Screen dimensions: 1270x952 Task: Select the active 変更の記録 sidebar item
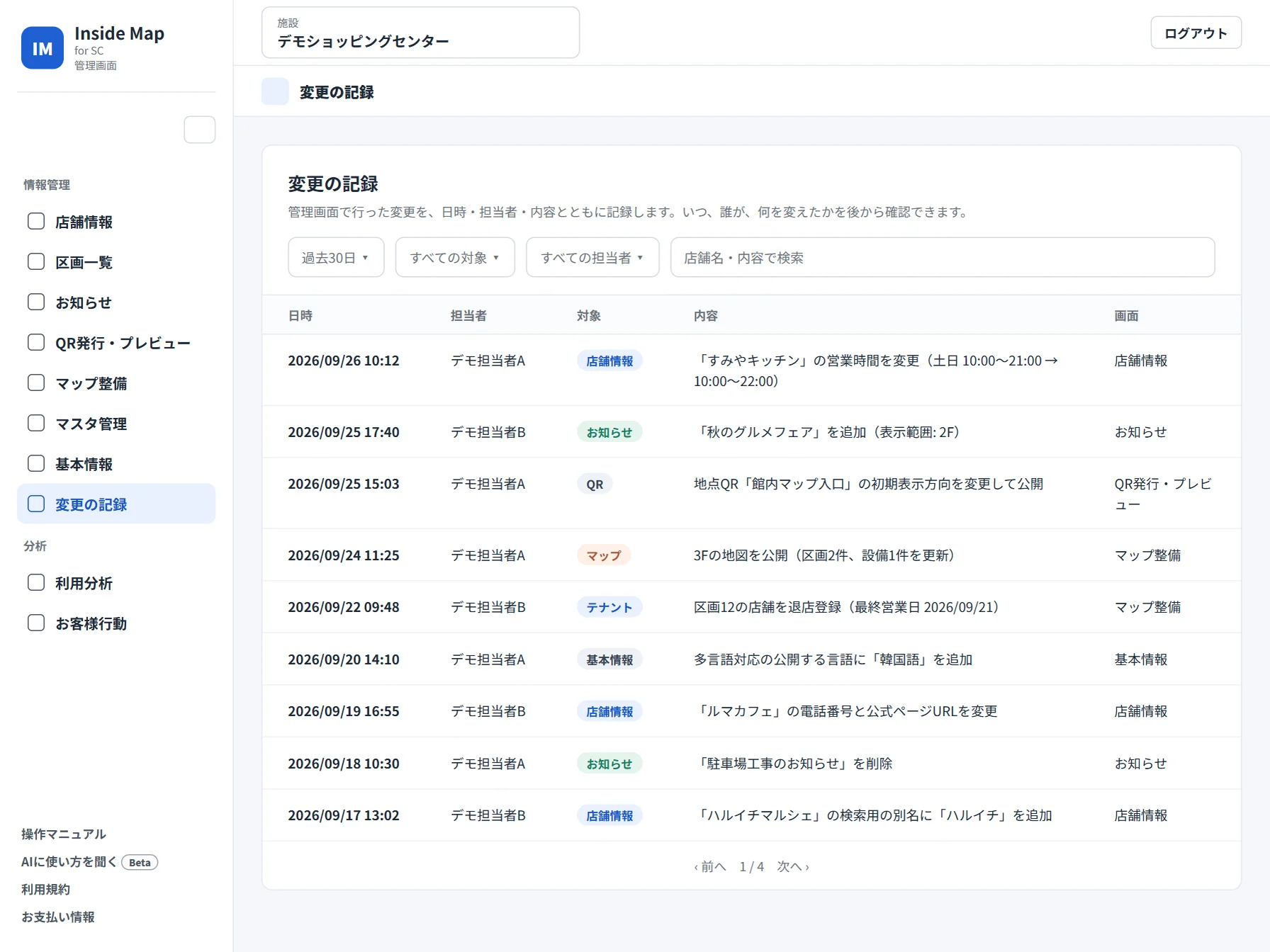[x=116, y=504]
